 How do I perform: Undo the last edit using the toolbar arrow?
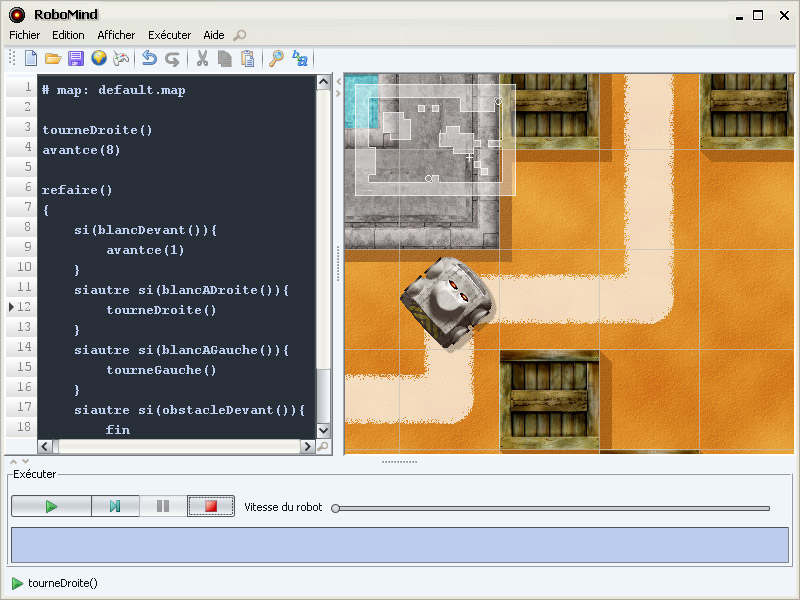[x=149, y=59]
